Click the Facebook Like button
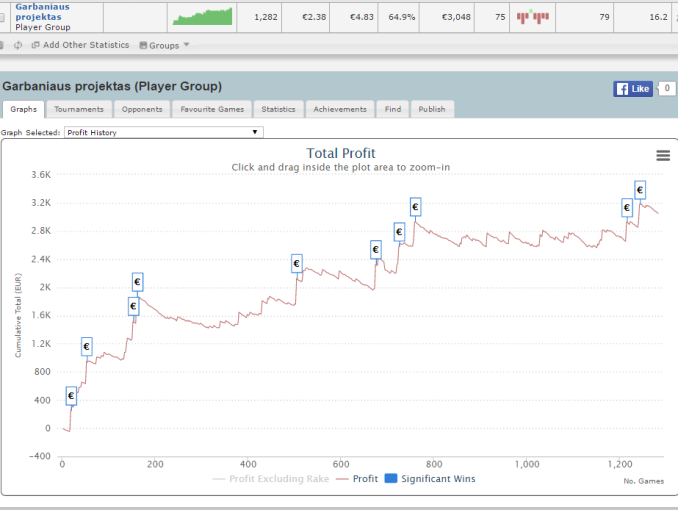 click(x=633, y=89)
